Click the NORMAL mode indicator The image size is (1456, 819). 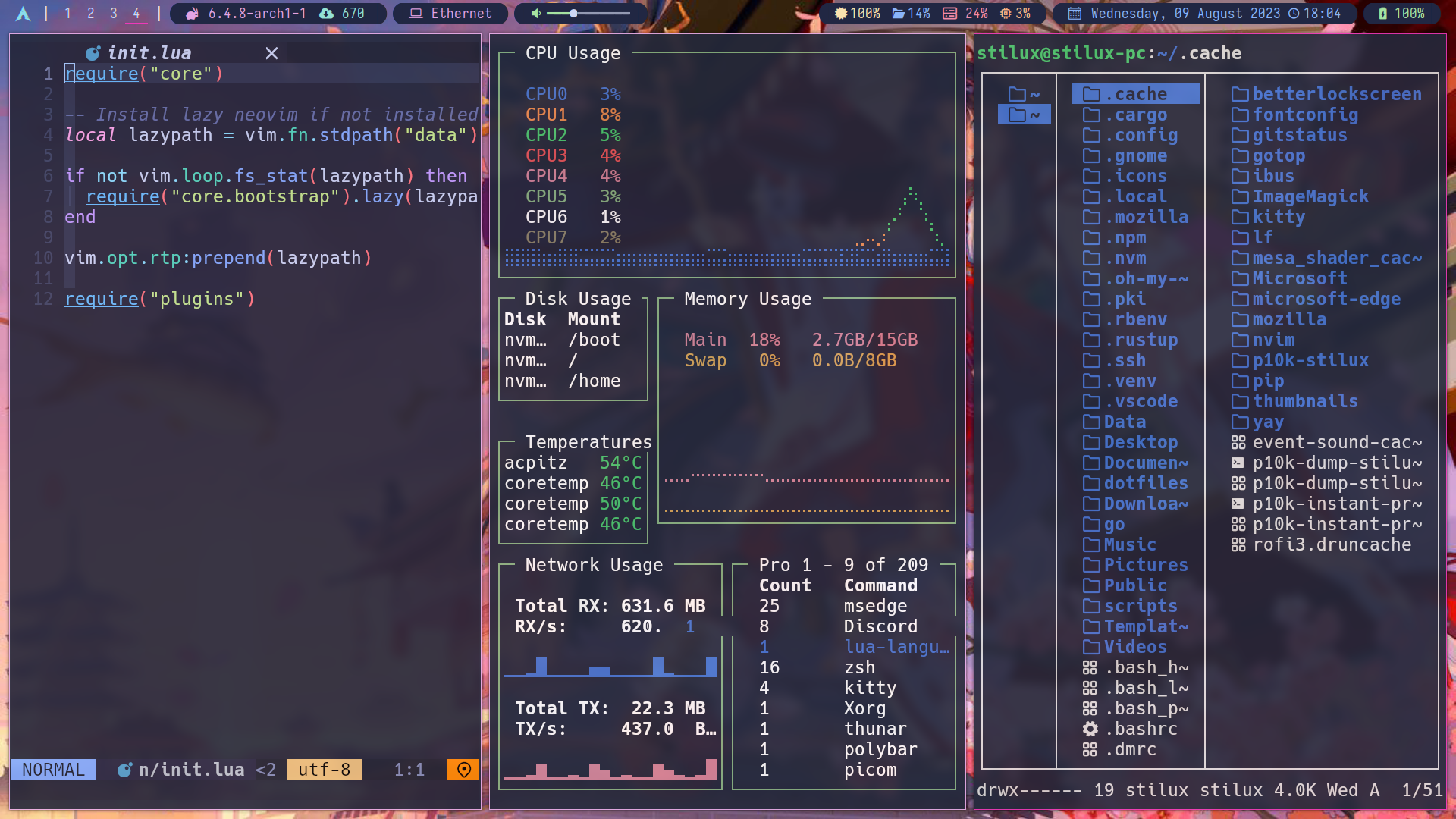tap(53, 770)
